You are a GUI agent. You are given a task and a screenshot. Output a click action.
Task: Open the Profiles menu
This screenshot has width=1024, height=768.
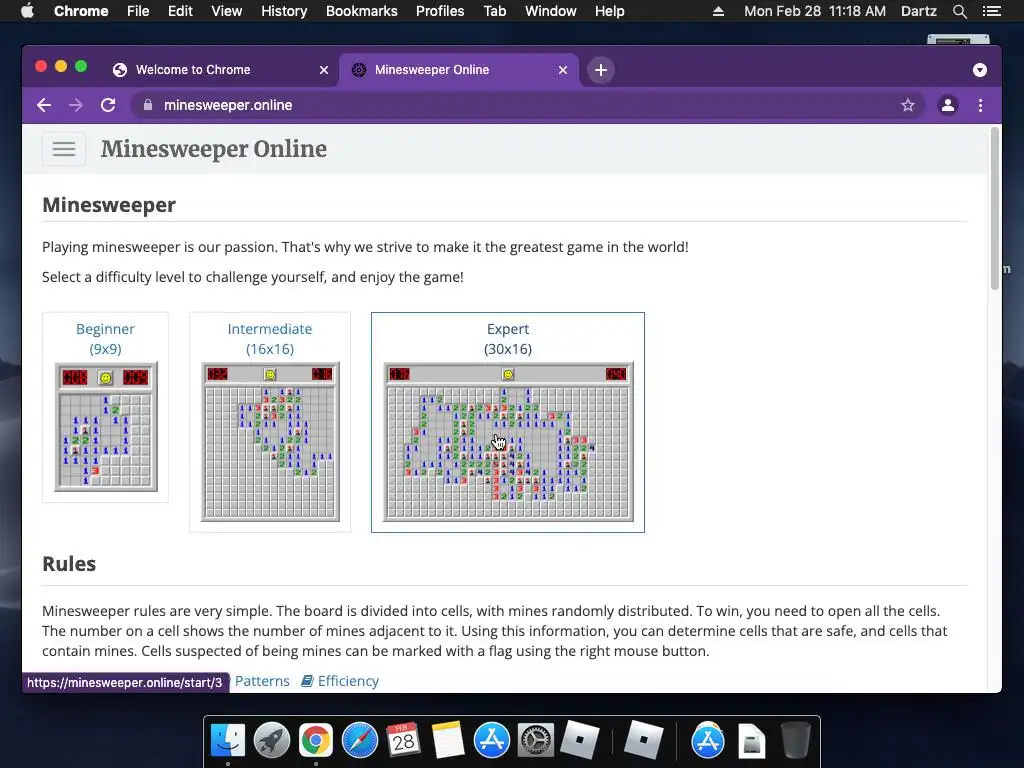coord(440,11)
